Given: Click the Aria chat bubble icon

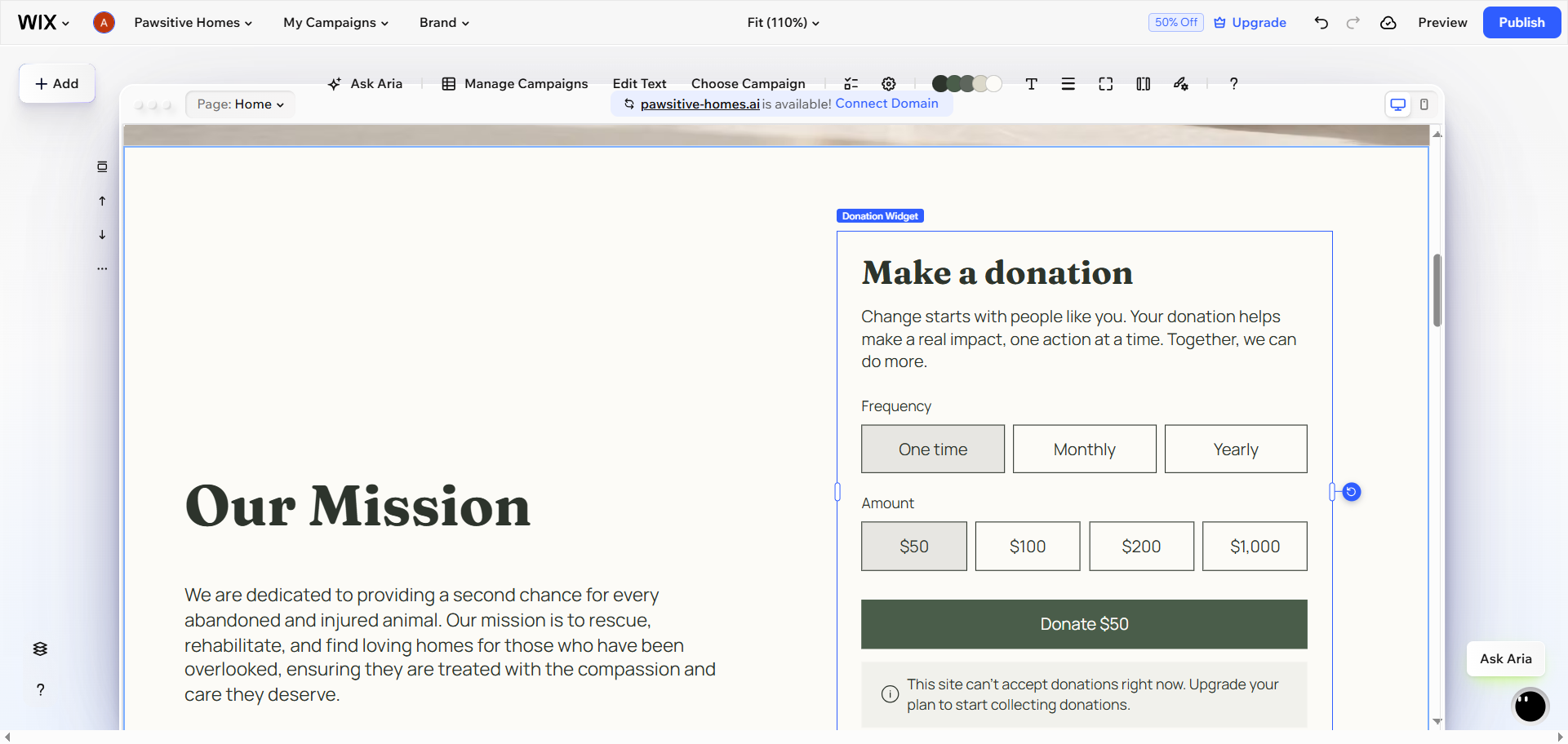Looking at the screenshot, I should coord(1530,706).
